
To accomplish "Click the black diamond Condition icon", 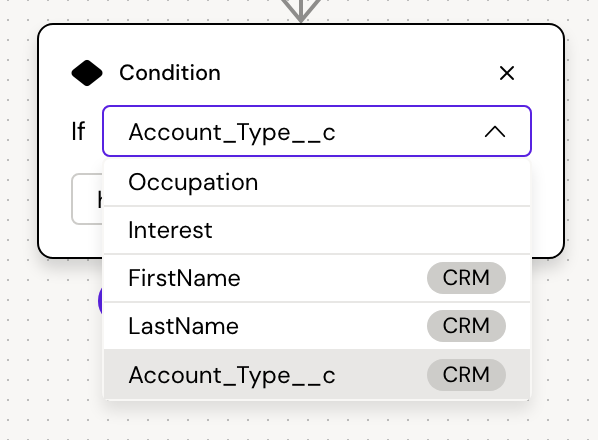I will pos(87,73).
